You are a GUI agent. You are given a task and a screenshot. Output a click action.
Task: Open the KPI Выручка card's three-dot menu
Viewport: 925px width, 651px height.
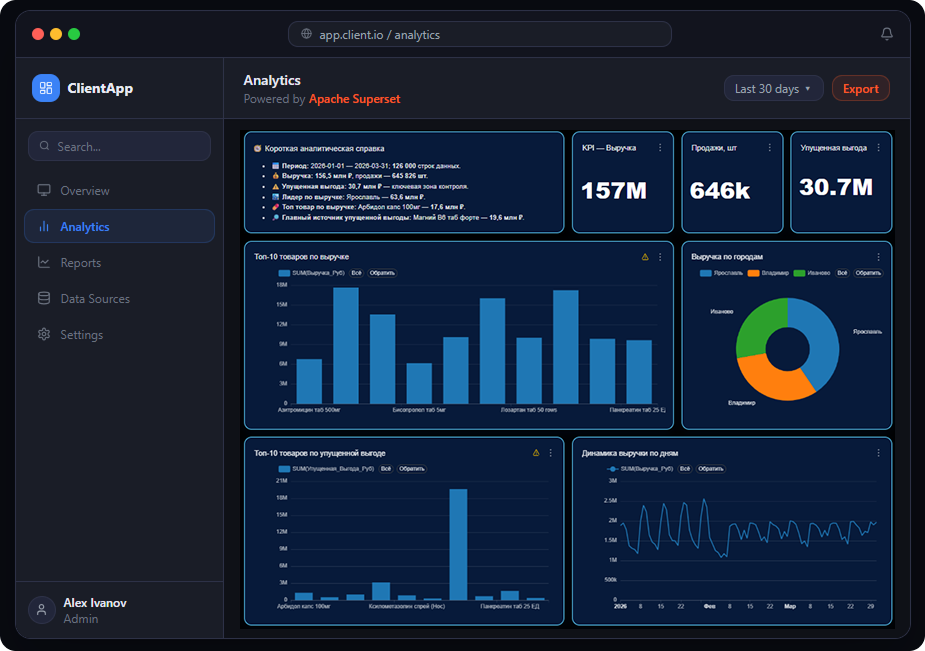click(660, 148)
